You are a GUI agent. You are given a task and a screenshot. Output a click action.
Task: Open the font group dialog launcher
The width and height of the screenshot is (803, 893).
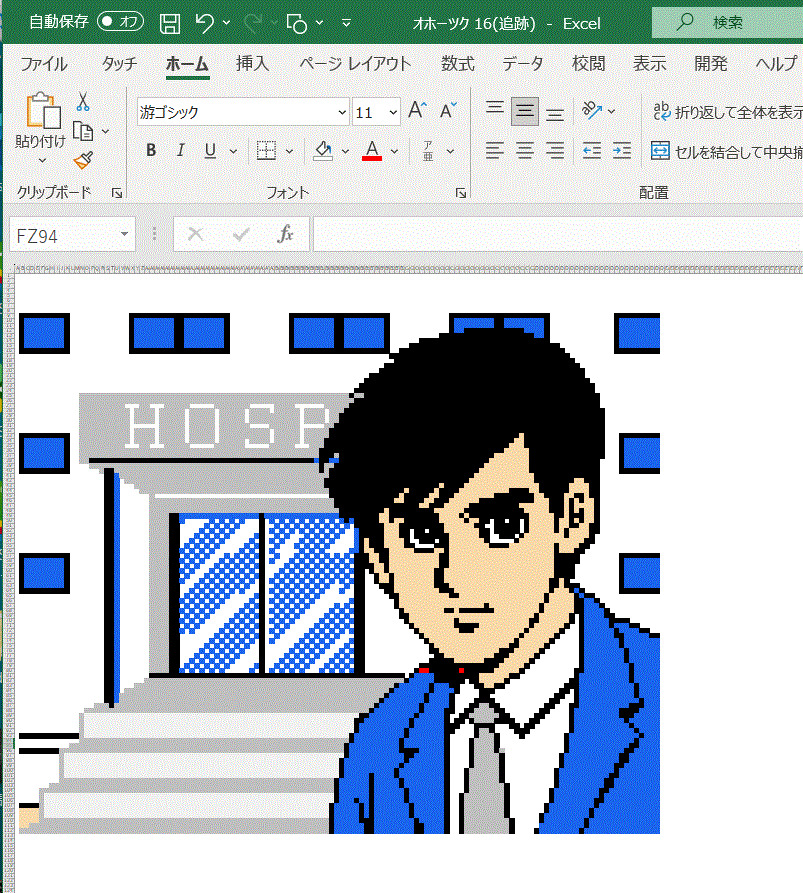click(461, 194)
